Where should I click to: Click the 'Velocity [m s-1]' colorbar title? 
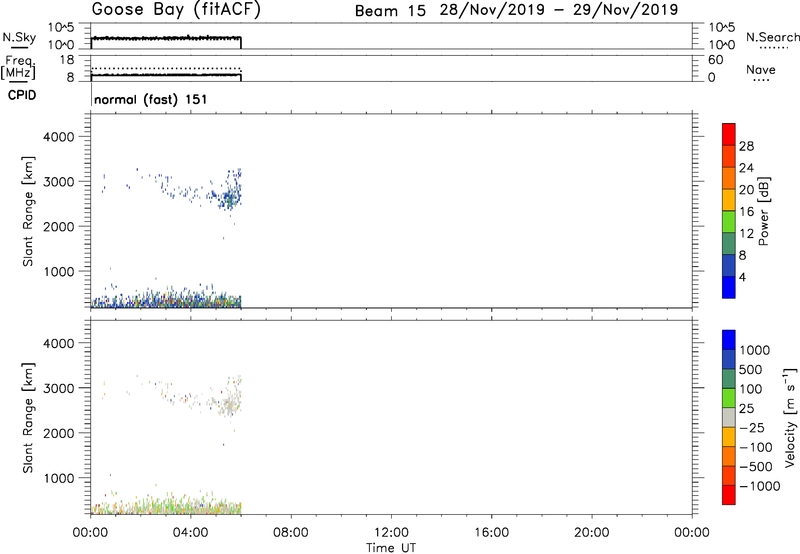tap(790, 417)
